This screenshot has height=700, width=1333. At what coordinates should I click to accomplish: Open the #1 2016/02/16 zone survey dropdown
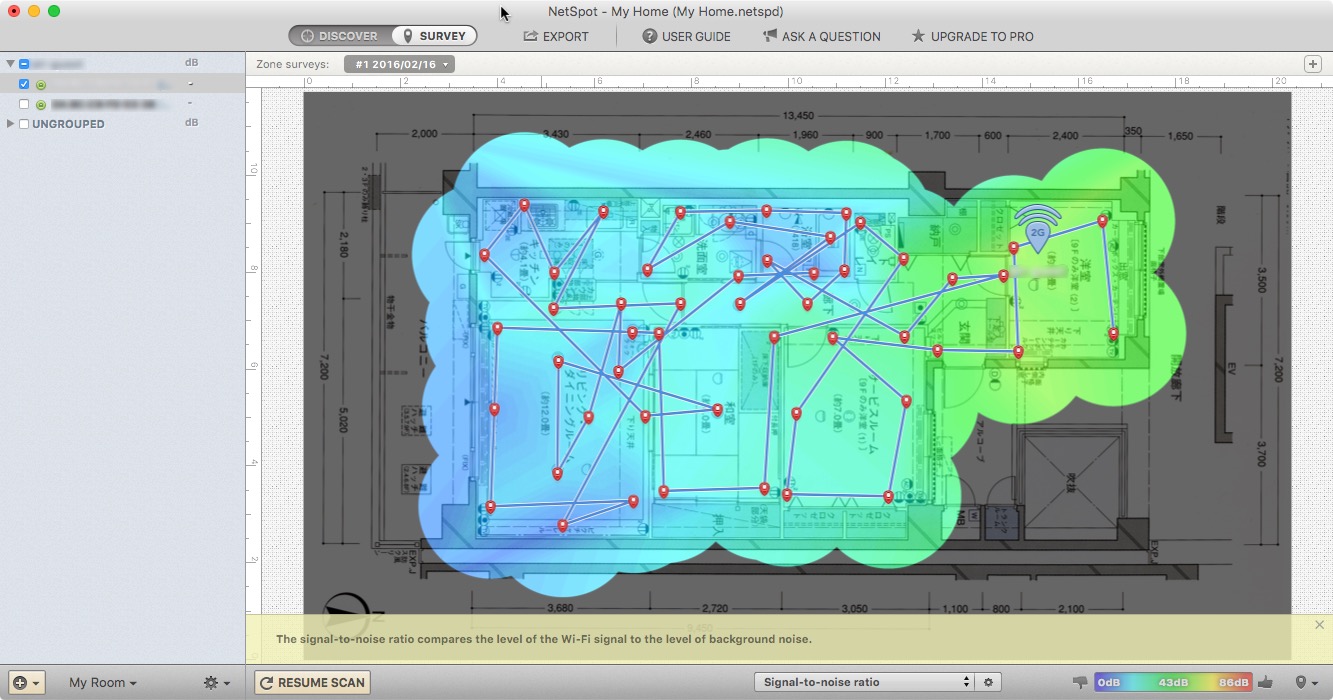(399, 64)
